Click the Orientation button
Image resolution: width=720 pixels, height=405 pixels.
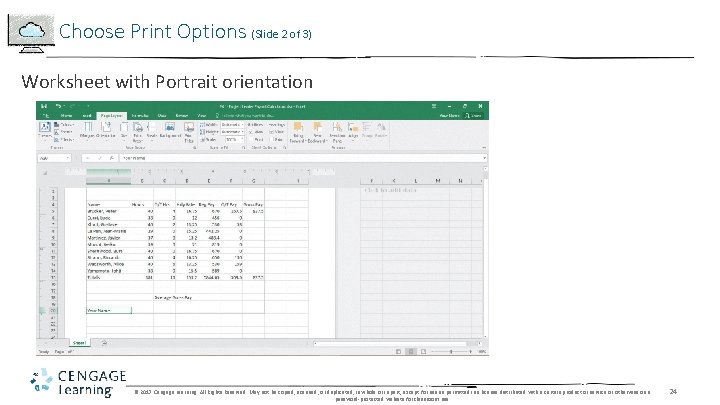[106, 131]
